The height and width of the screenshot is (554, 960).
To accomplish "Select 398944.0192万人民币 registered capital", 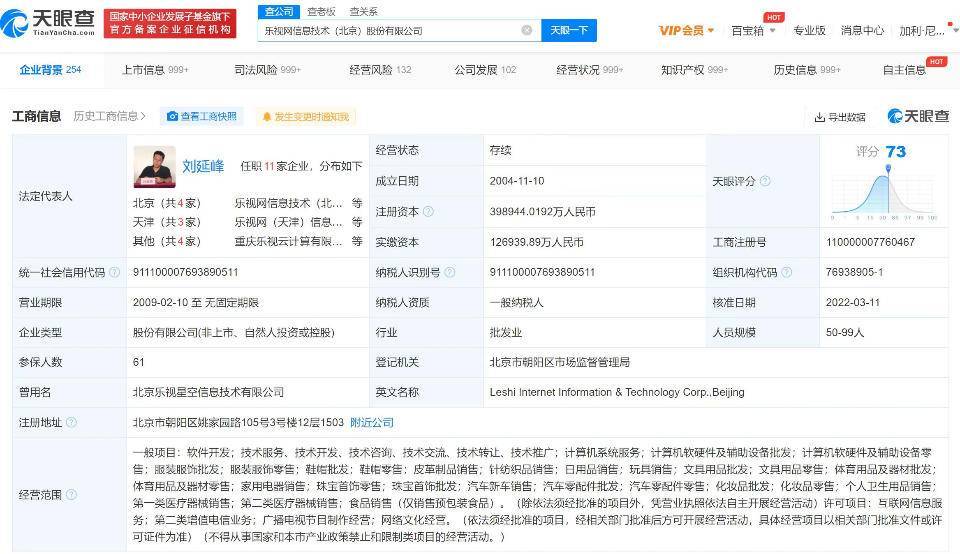I will click(542, 212).
